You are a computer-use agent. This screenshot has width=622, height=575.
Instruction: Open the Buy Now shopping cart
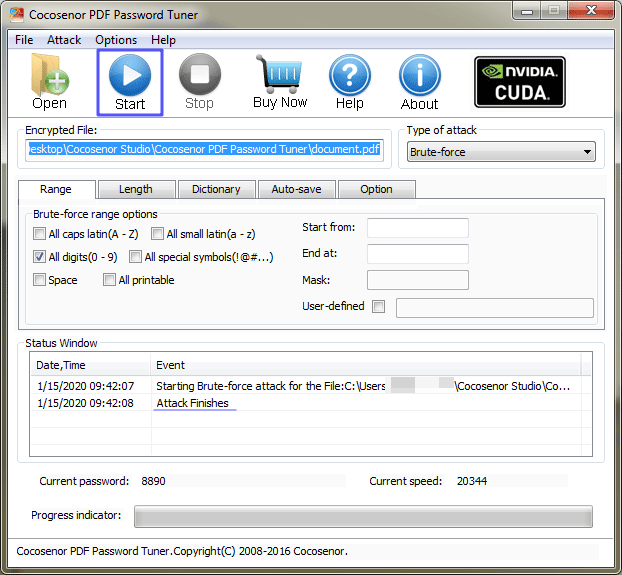[x=280, y=82]
